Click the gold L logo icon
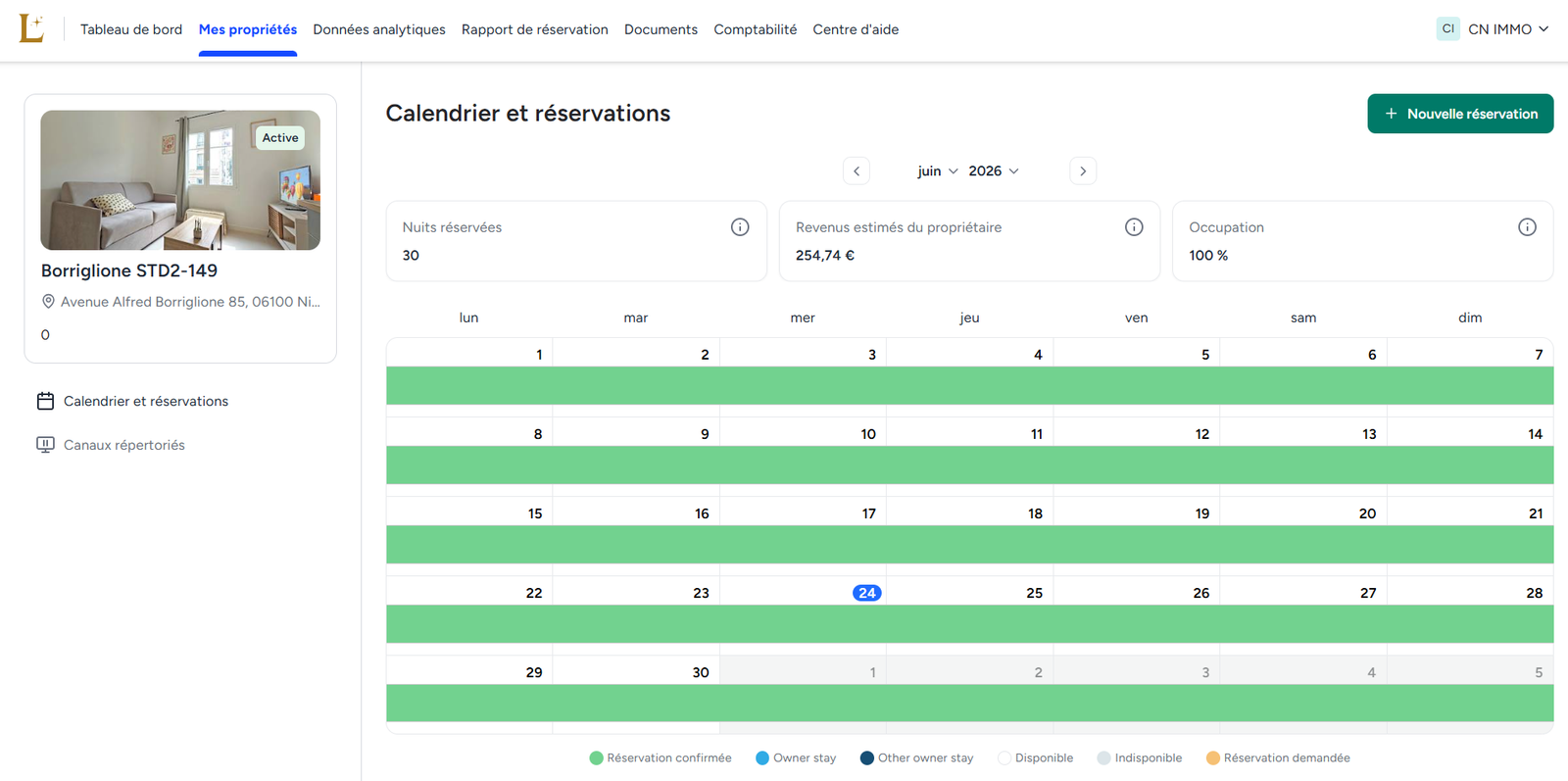Screen dimensions: 1568x781 tap(31, 28)
